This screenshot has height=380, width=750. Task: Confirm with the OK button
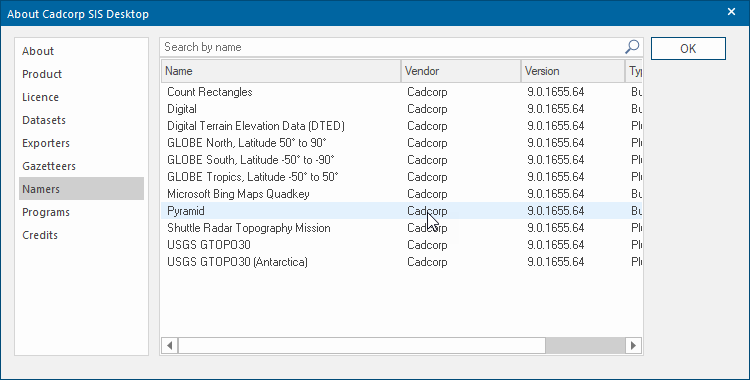688,48
